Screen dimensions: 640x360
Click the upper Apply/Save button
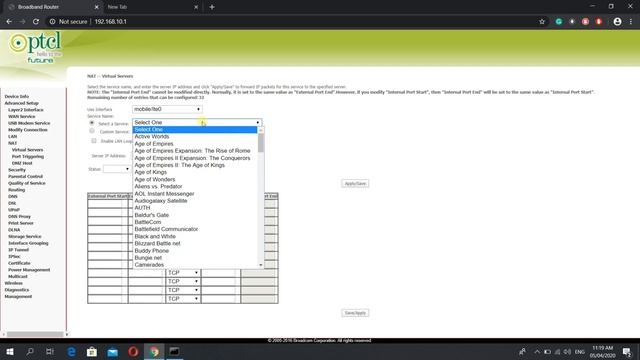point(355,183)
